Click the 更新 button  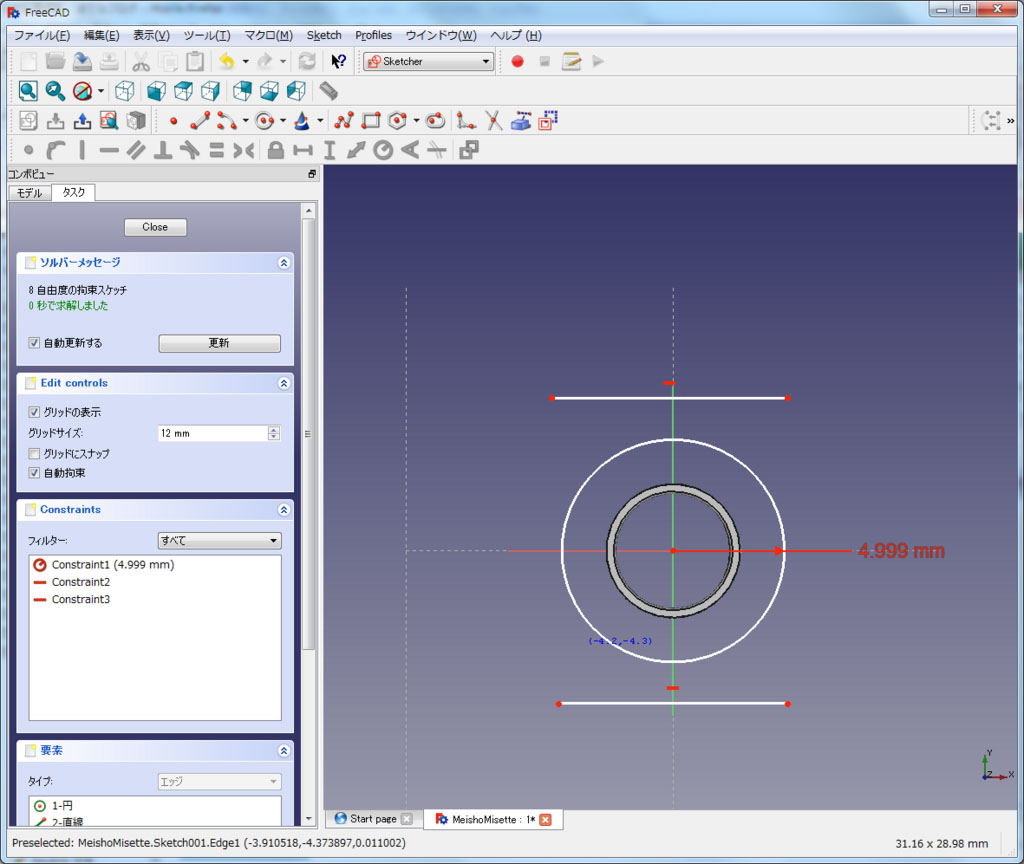pyautogui.click(x=219, y=343)
